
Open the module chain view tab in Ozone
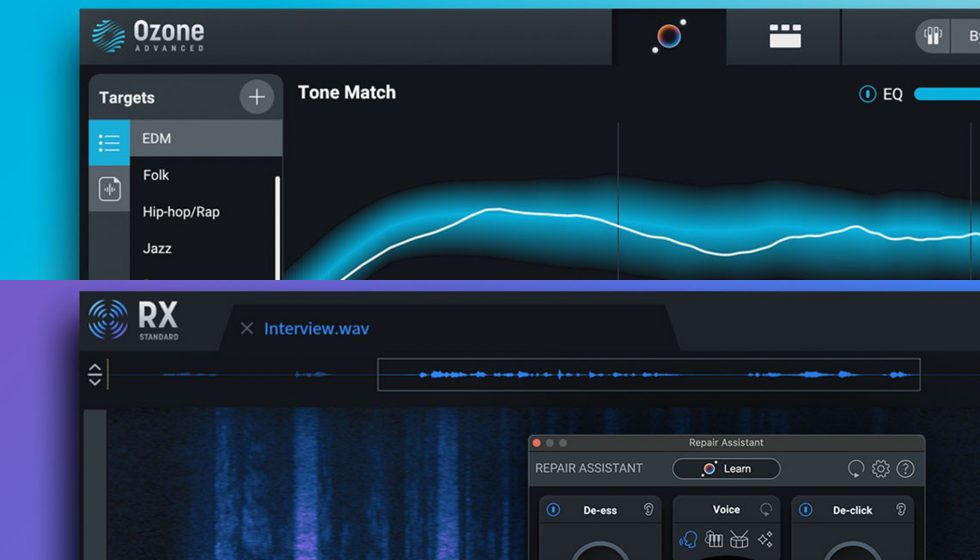[x=785, y=36]
